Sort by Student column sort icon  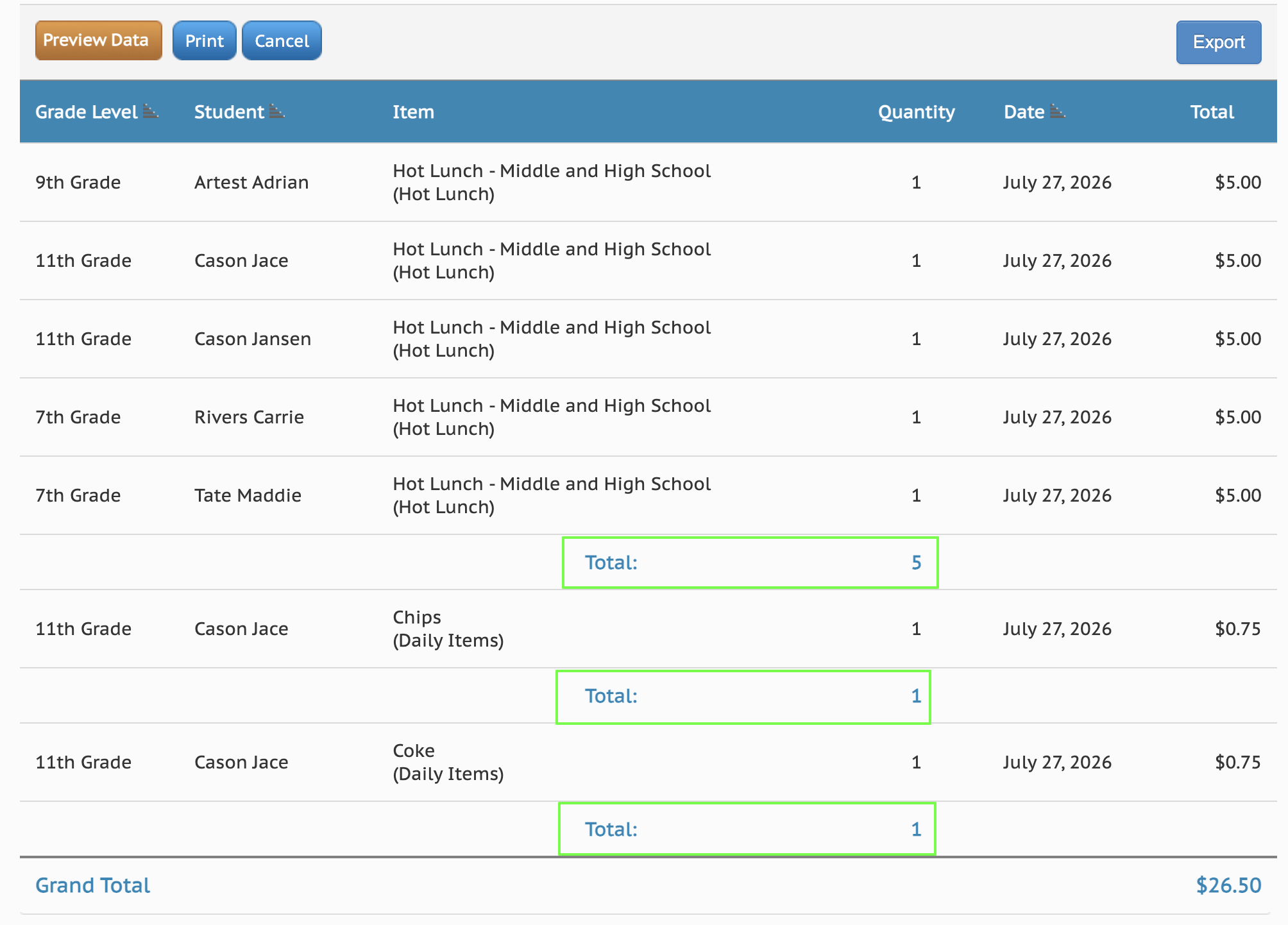pyautogui.click(x=277, y=111)
